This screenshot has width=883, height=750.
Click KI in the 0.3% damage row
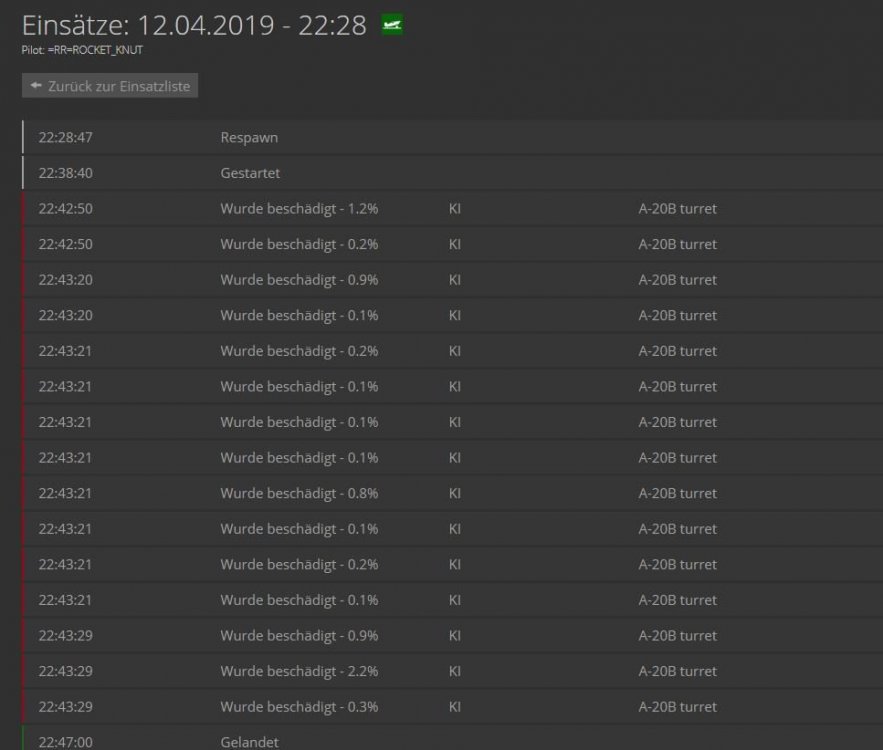point(455,706)
